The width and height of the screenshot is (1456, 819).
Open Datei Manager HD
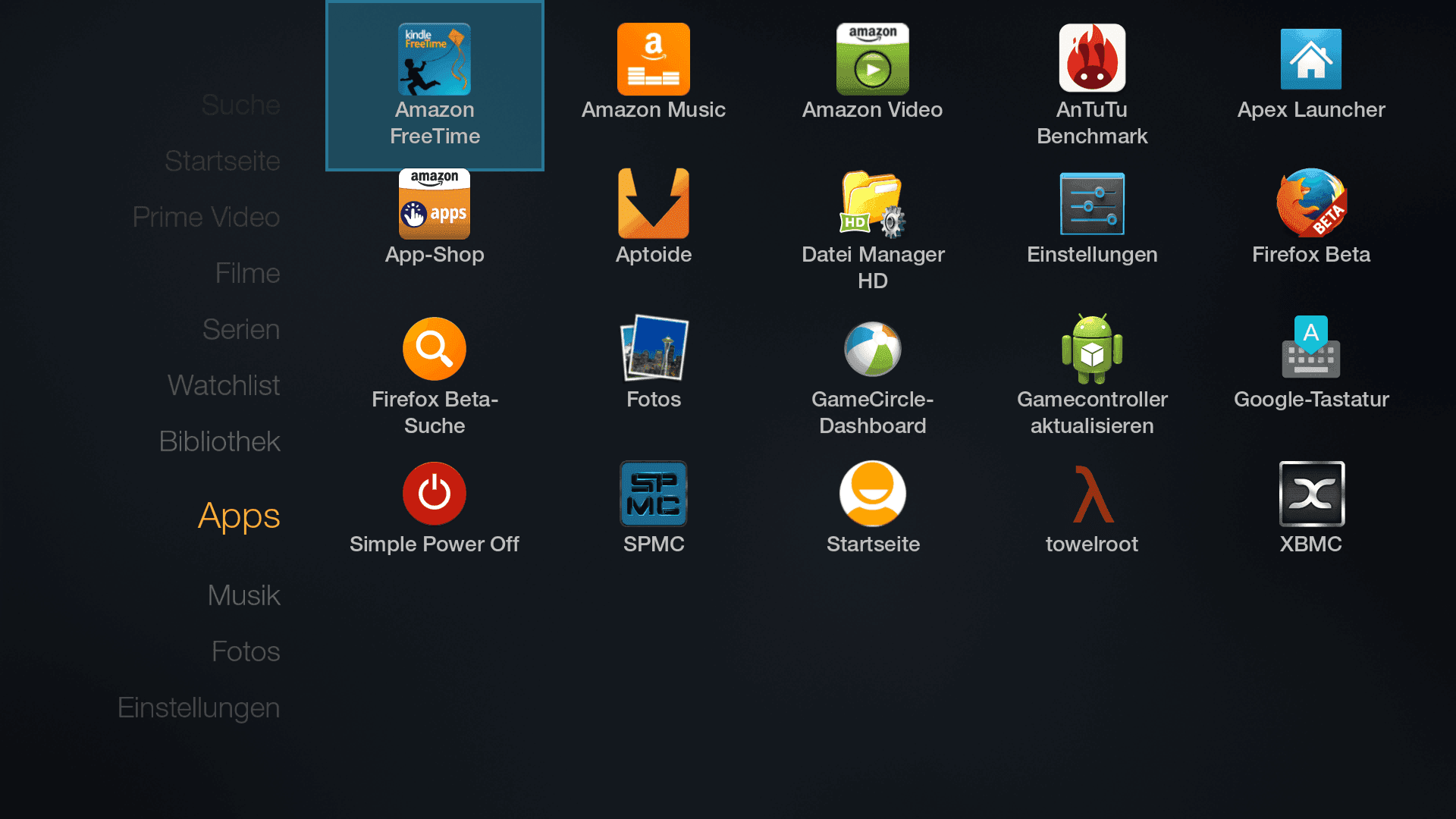[x=872, y=204]
